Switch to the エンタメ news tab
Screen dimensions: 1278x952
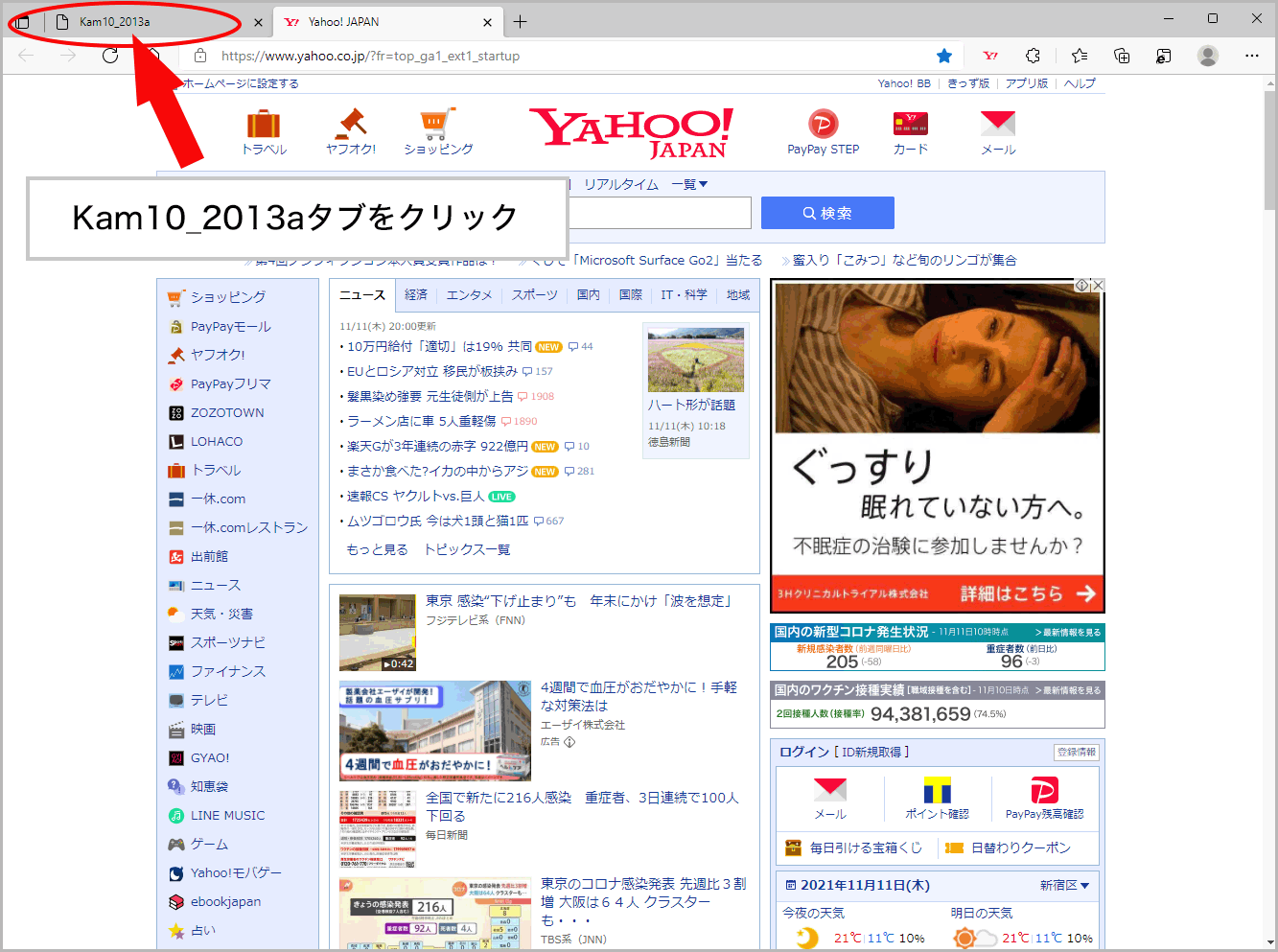(469, 295)
